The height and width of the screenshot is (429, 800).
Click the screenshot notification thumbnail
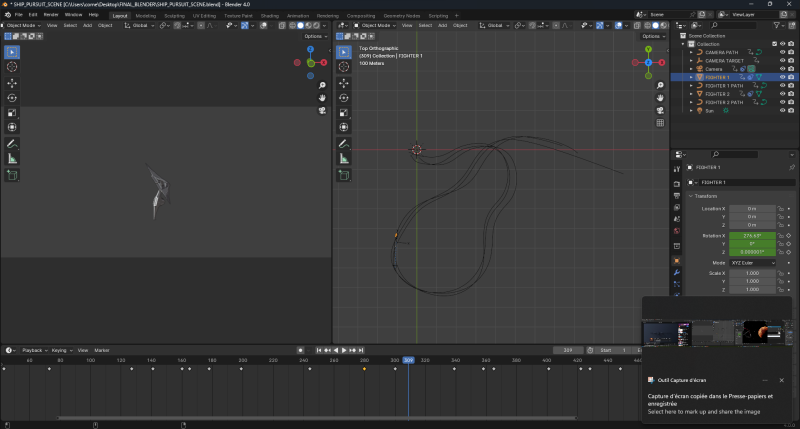point(718,333)
